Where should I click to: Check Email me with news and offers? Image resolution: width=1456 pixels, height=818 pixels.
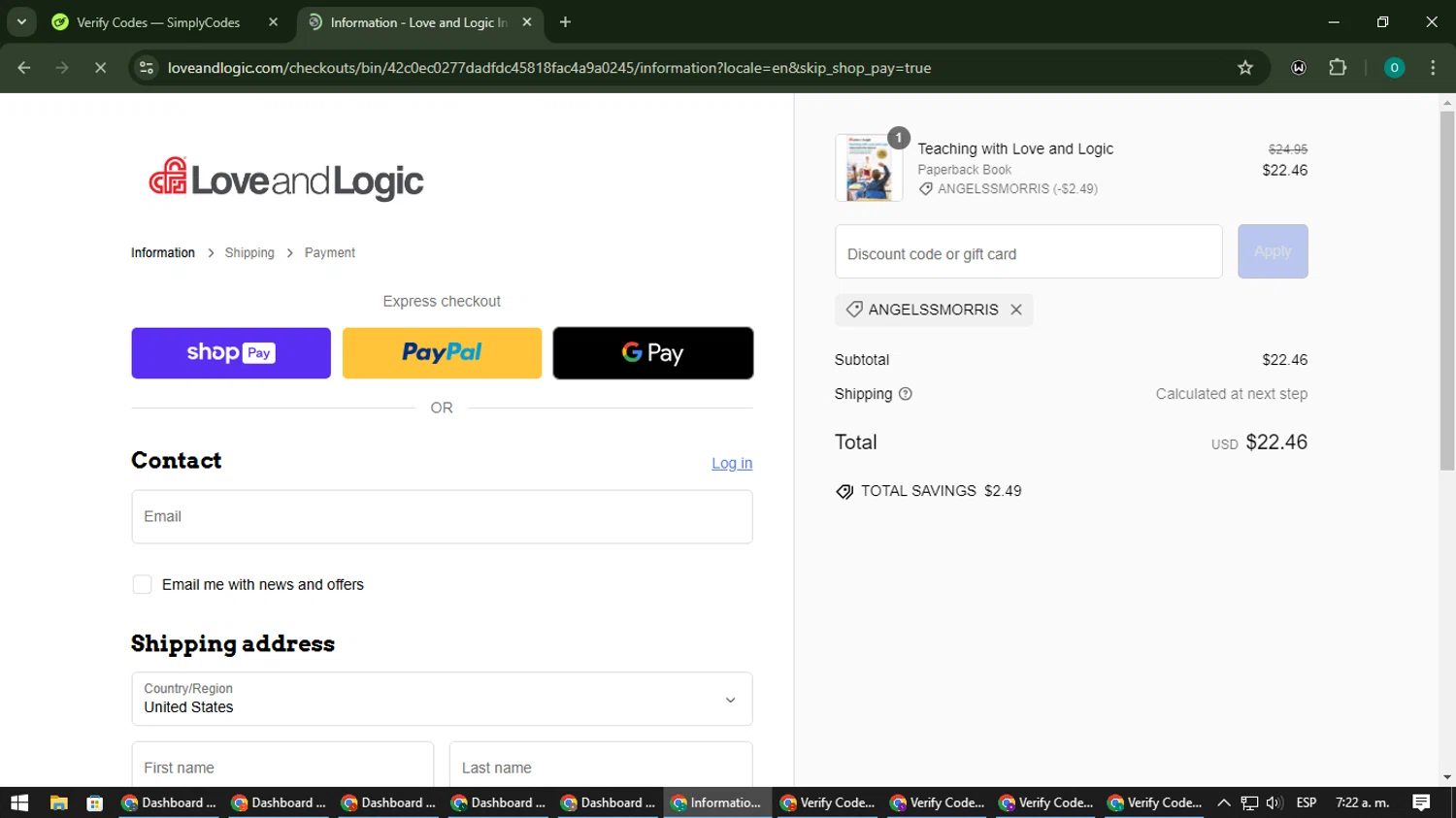[x=142, y=584]
